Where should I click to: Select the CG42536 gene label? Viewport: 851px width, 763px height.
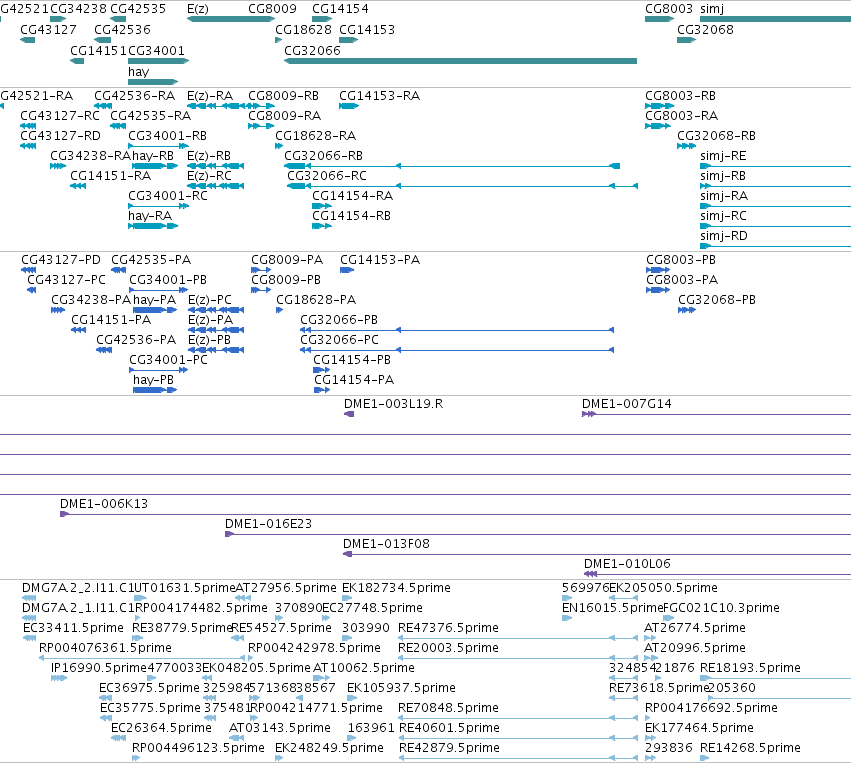122,29
